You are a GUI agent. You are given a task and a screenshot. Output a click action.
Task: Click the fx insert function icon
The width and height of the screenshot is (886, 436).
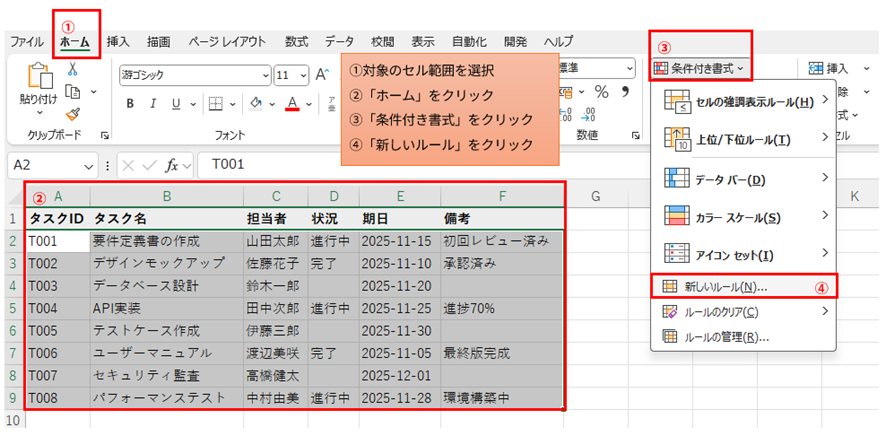pos(172,165)
